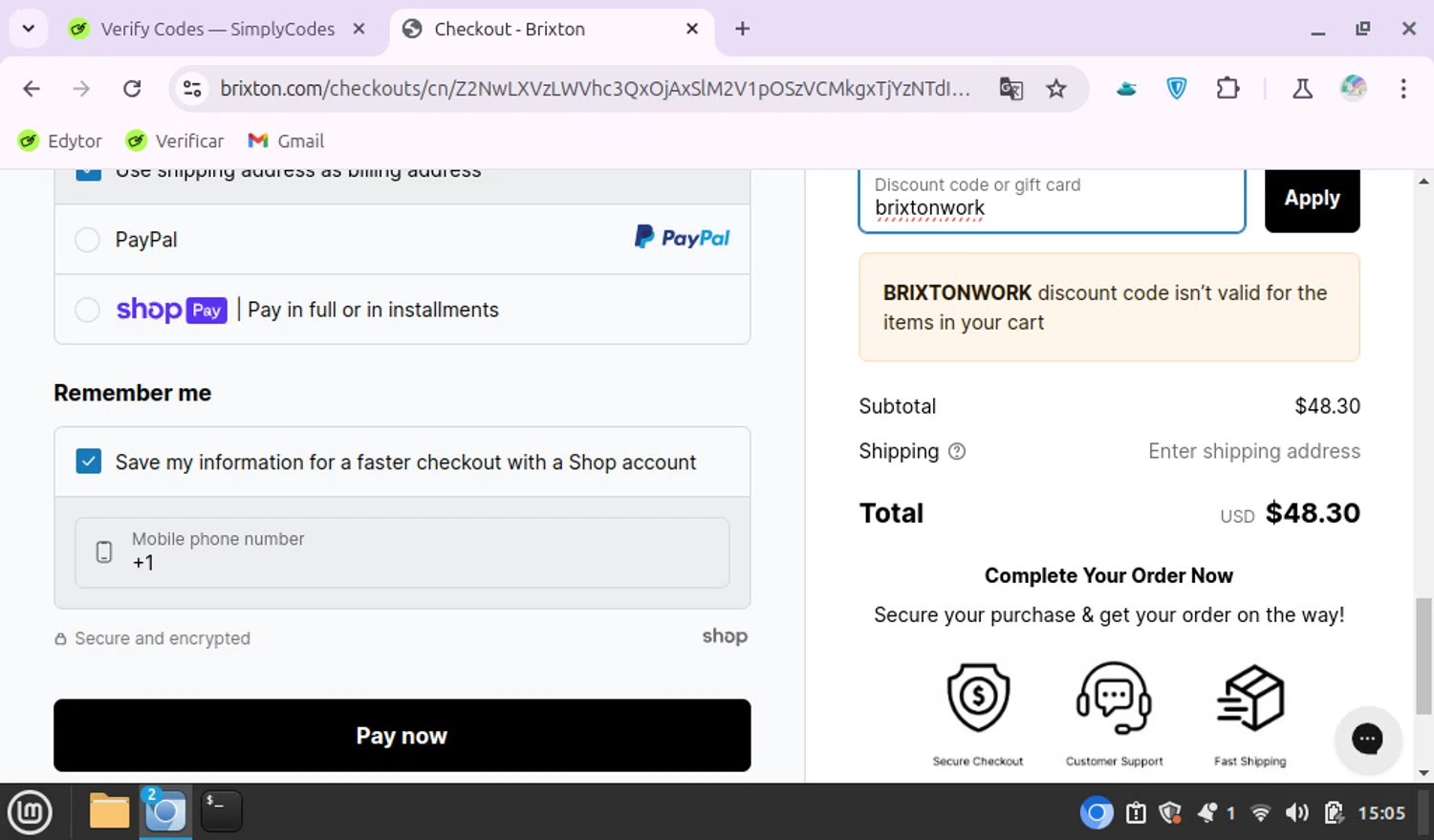Click 'Enter shipping address' text
Viewport: 1434px width, 840px height.
tap(1253, 451)
